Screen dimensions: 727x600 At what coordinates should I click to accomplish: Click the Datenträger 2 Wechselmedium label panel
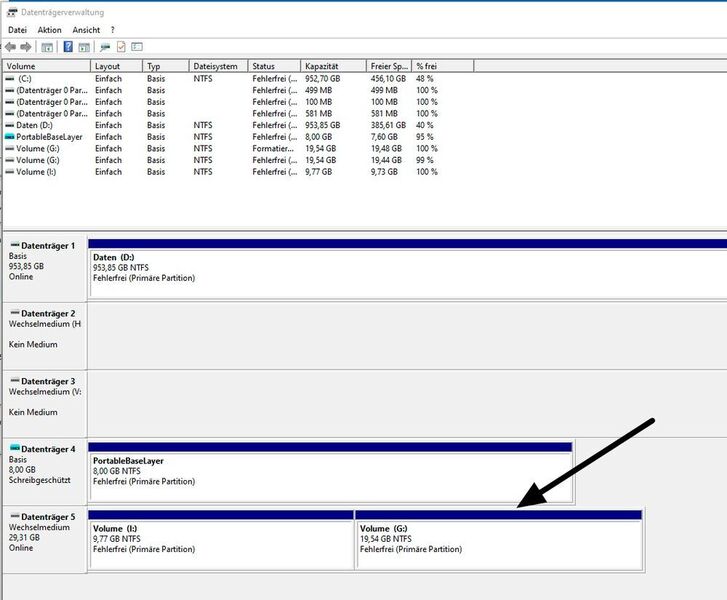click(45, 336)
